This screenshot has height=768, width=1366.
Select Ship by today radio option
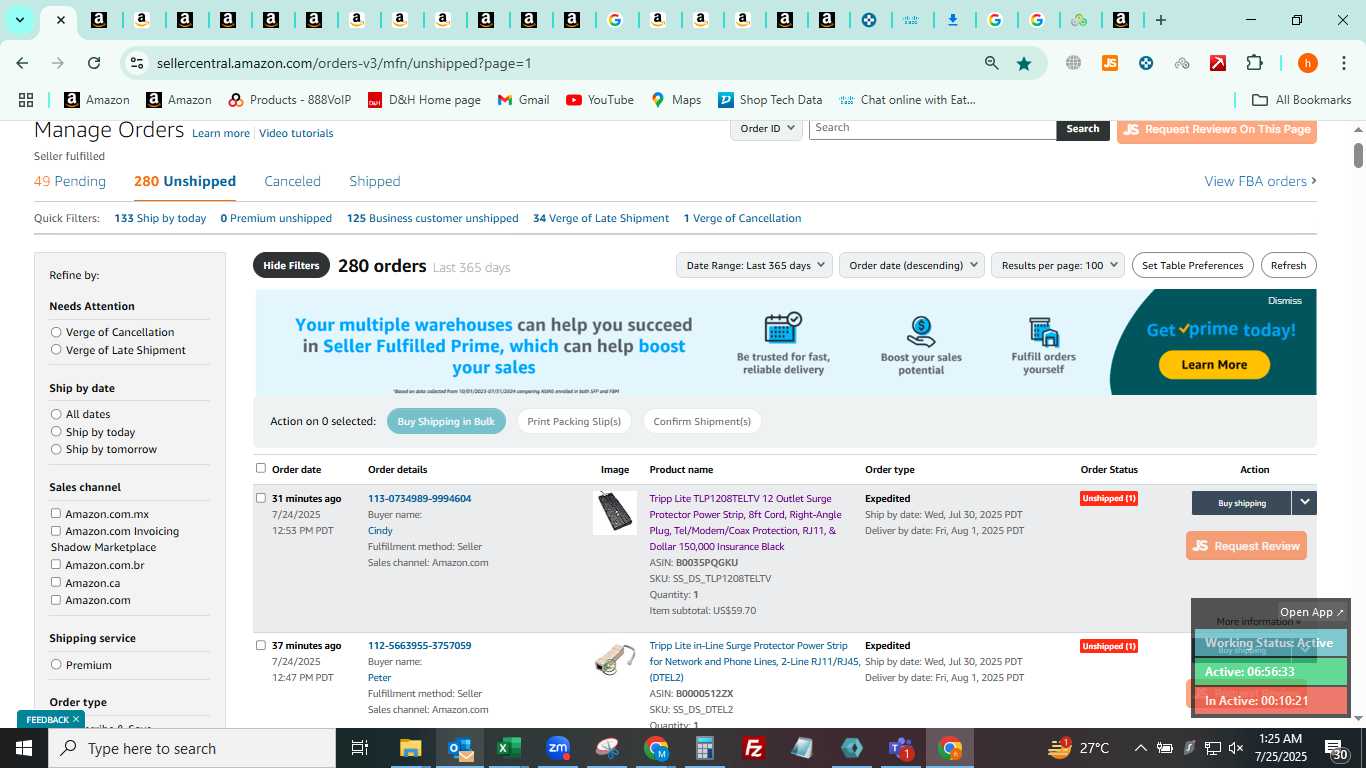point(56,432)
